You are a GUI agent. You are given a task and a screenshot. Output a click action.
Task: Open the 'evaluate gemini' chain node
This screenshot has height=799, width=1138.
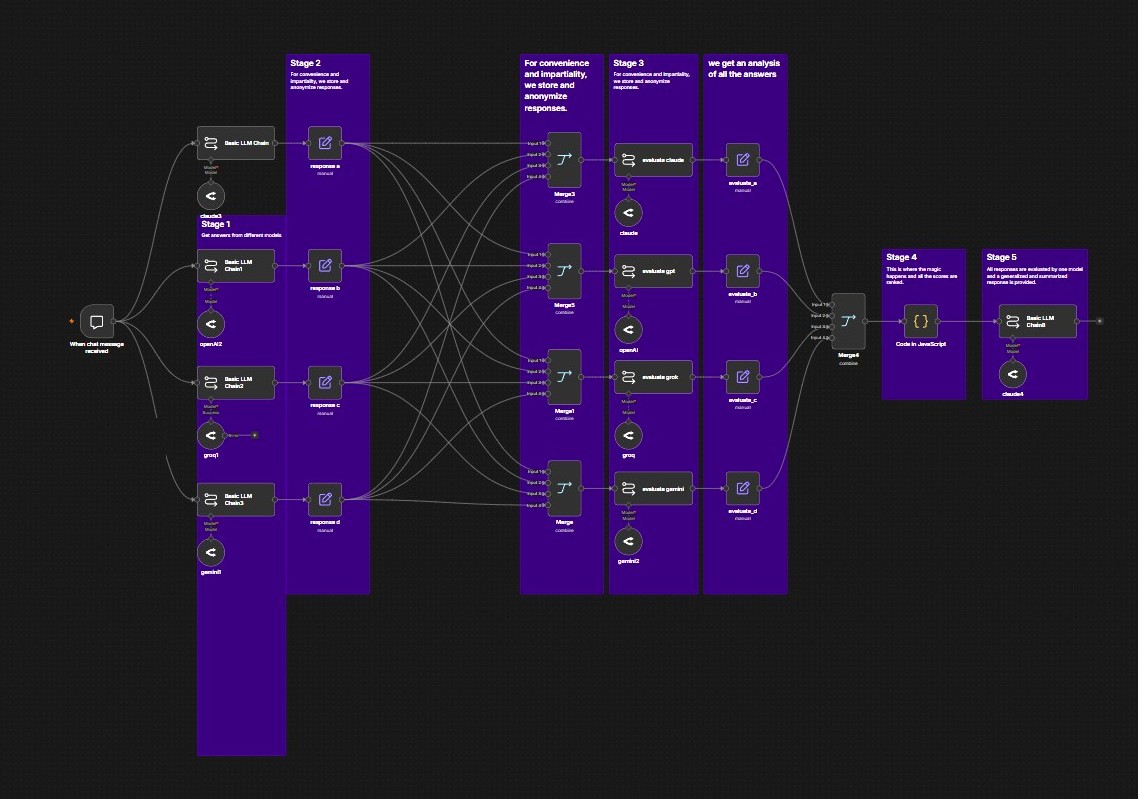653,488
